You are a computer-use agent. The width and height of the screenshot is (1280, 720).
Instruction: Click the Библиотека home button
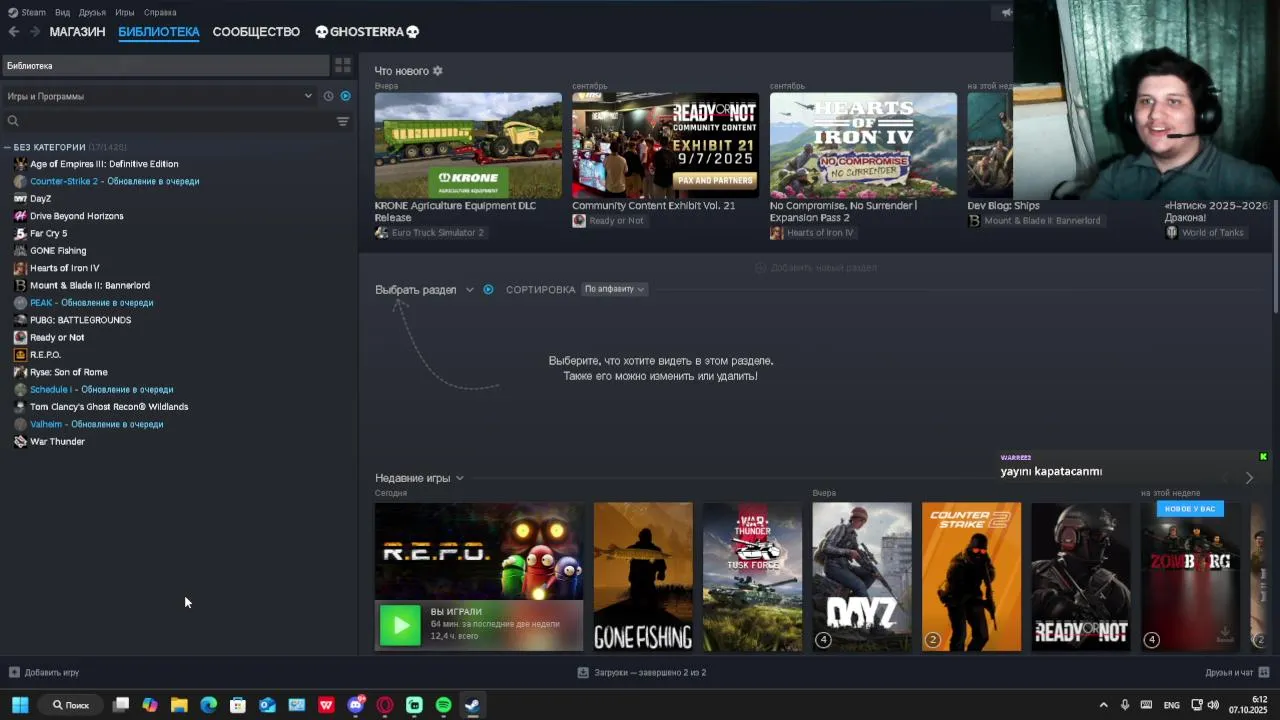165,65
